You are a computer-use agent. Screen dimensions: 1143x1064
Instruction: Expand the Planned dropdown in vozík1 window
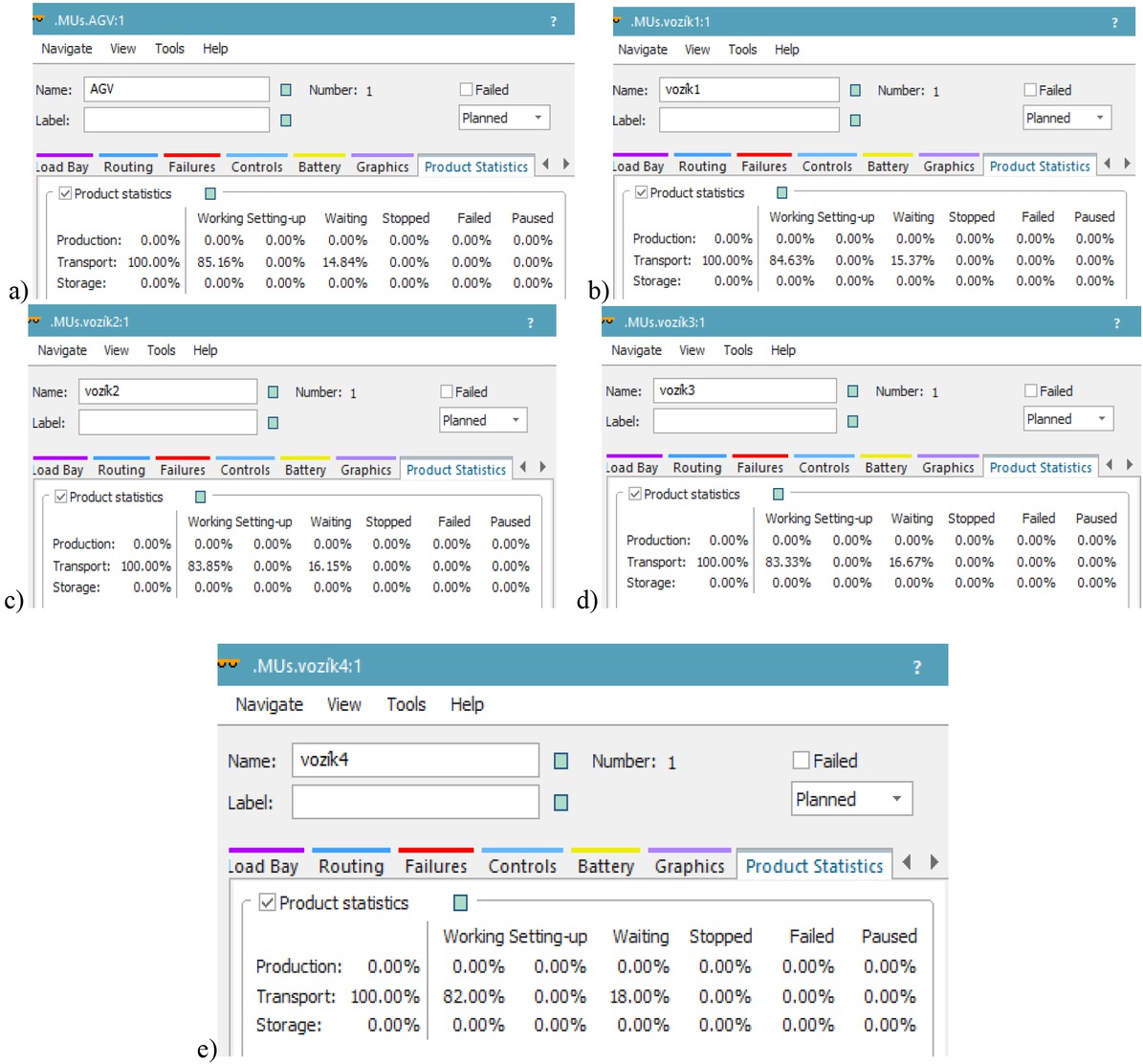1066,118
